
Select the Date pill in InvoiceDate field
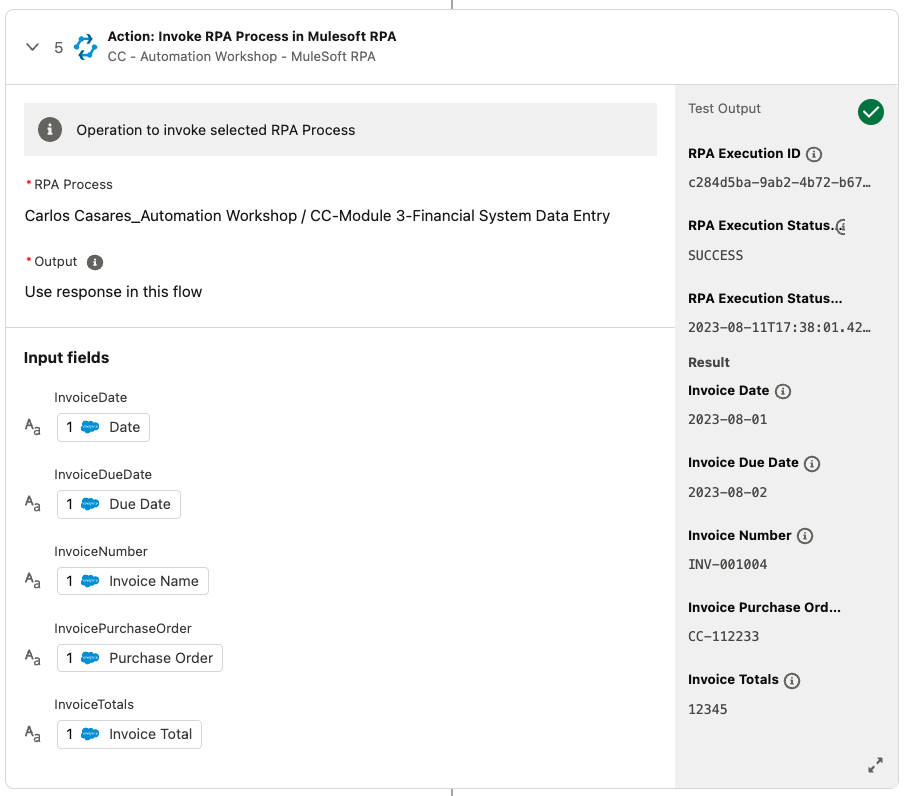click(x=103, y=427)
